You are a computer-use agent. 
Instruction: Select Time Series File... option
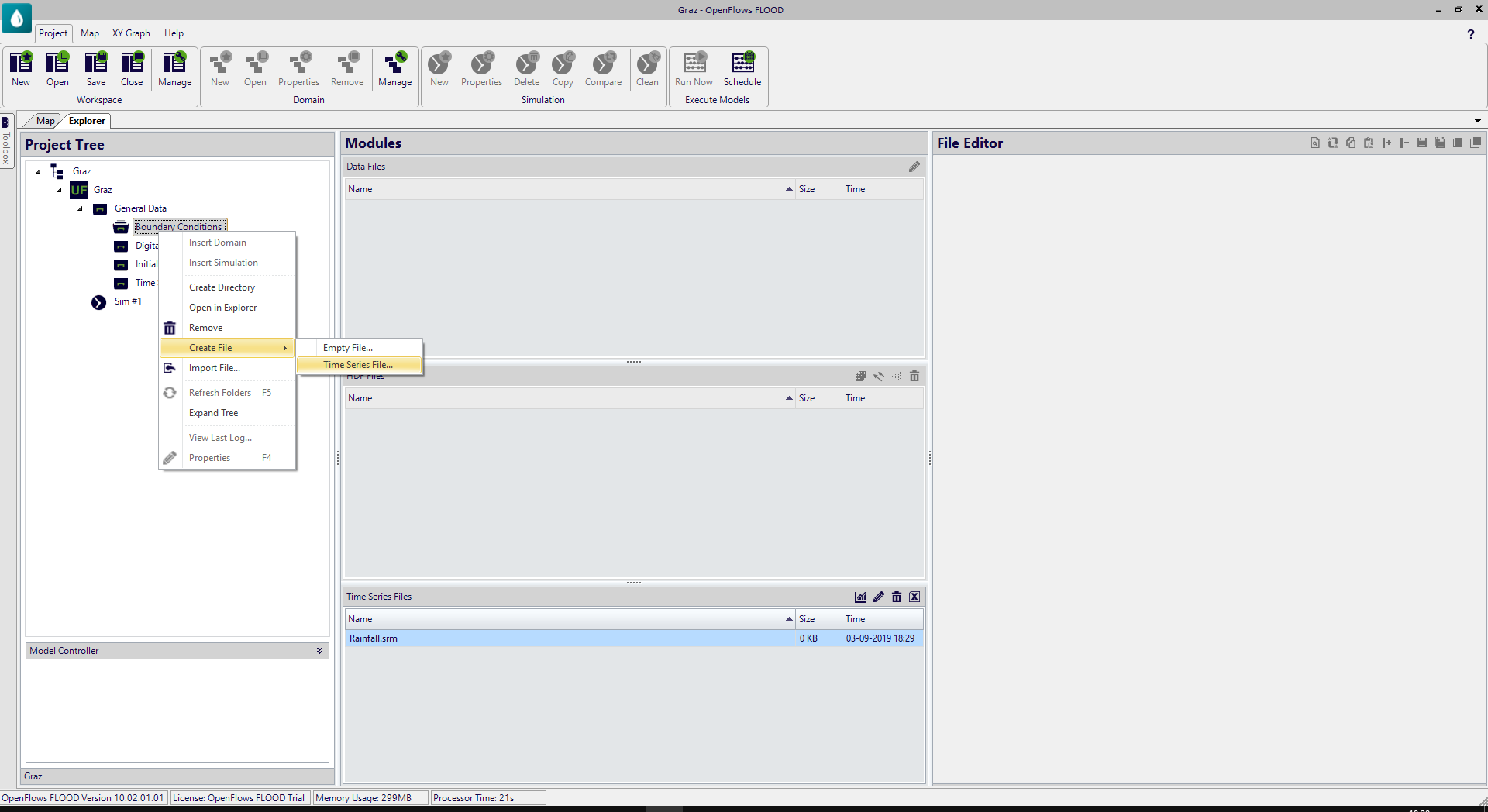(360, 365)
